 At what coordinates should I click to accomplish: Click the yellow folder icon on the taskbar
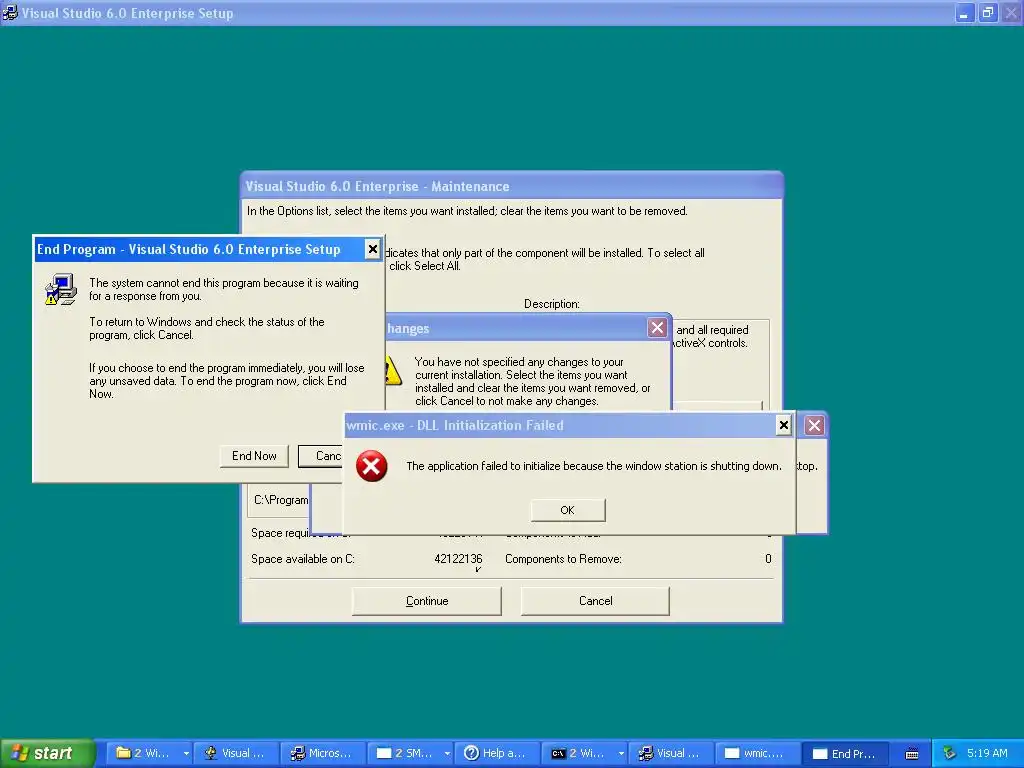123,752
